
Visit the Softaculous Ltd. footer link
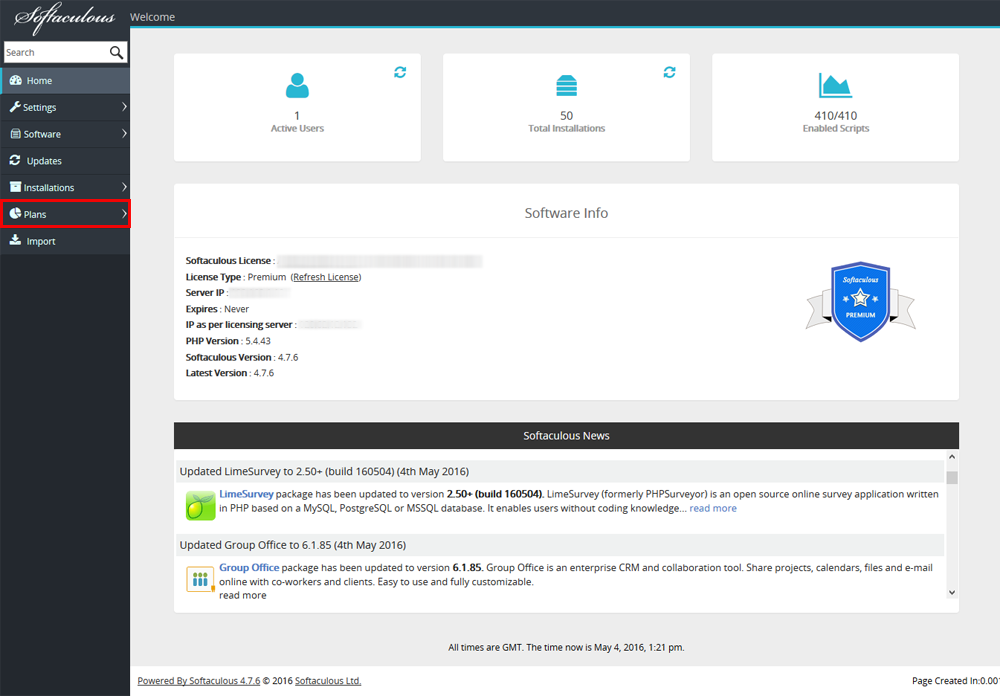(x=328, y=681)
